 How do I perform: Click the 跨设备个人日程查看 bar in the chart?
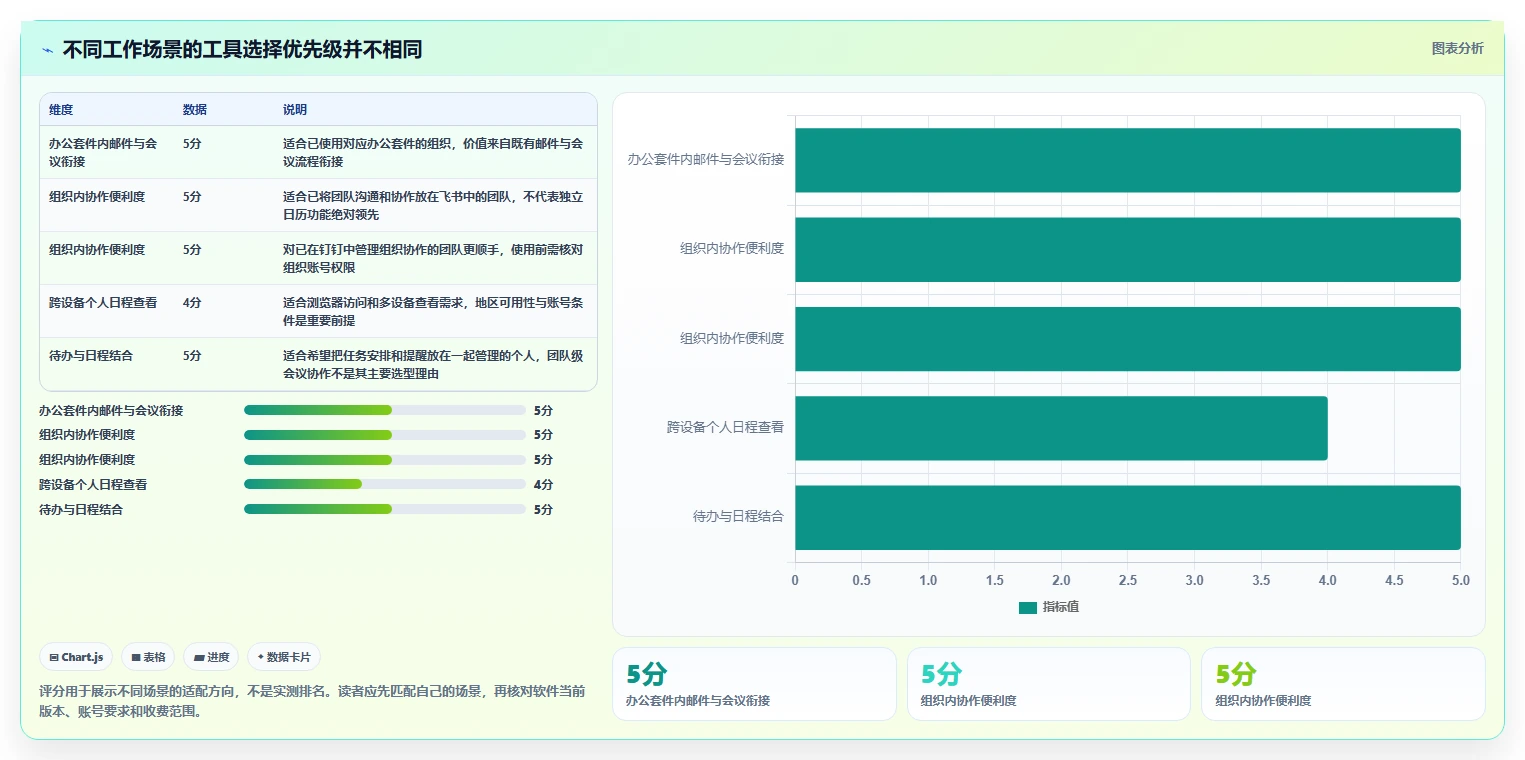click(1061, 428)
